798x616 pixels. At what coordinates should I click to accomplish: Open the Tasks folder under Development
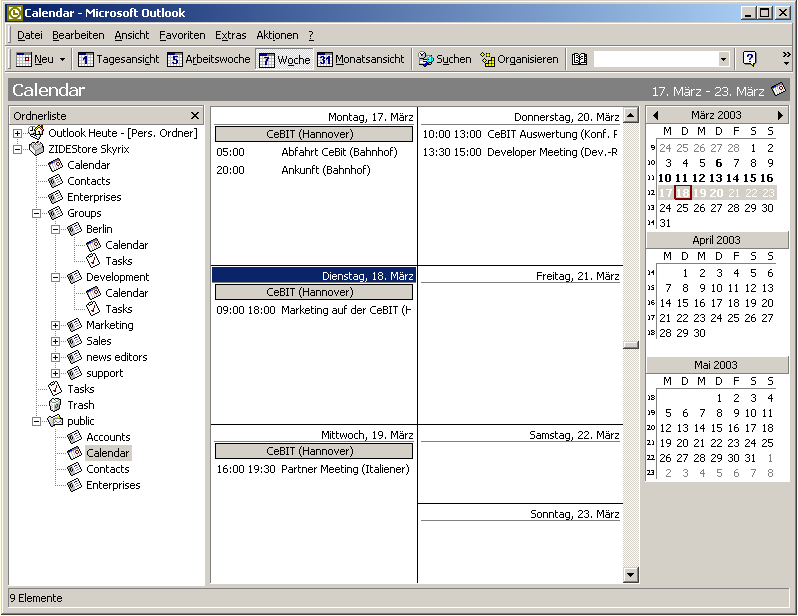click(119, 309)
